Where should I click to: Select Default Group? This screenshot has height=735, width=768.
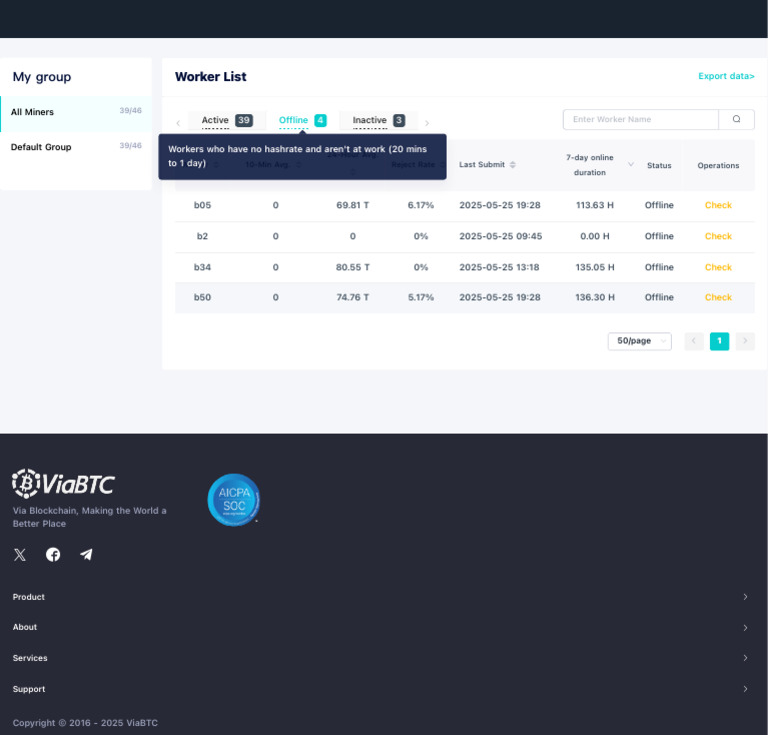click(x=76, y=147)
